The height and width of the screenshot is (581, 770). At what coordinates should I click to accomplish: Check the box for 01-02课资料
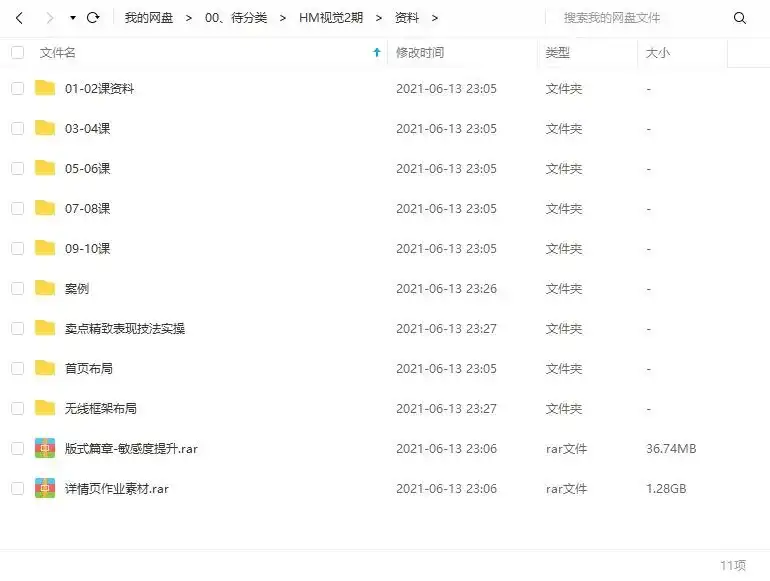(x=17, y=88)
